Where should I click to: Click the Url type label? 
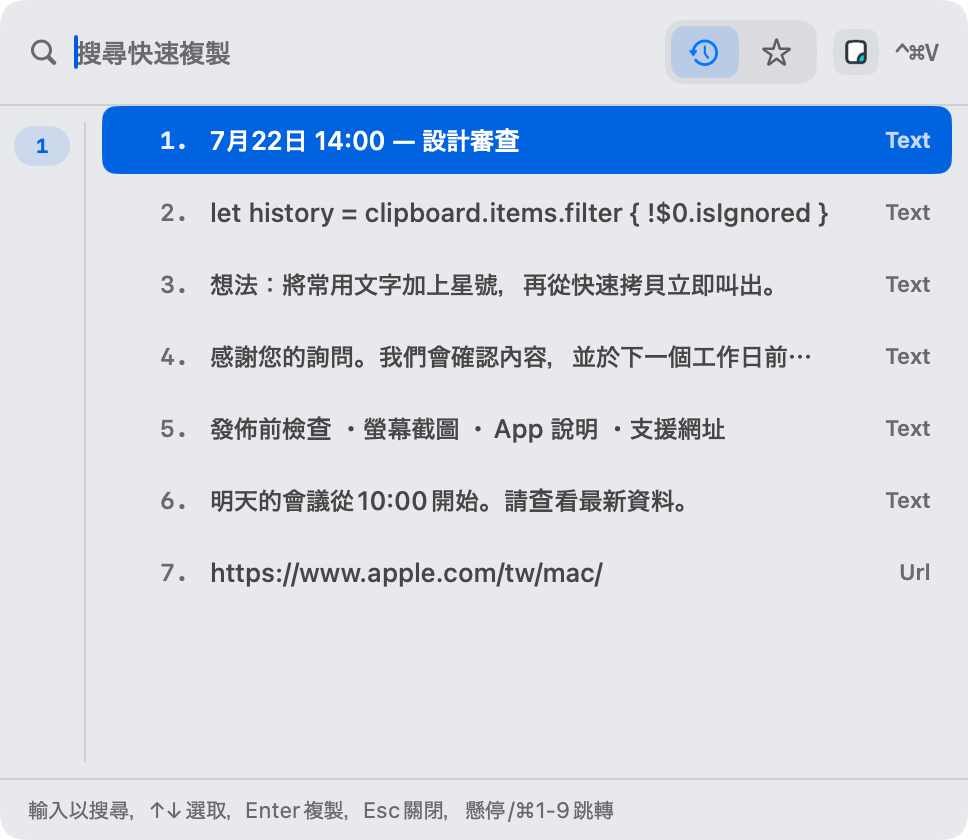pyautogui.click(x=914, y=573)
